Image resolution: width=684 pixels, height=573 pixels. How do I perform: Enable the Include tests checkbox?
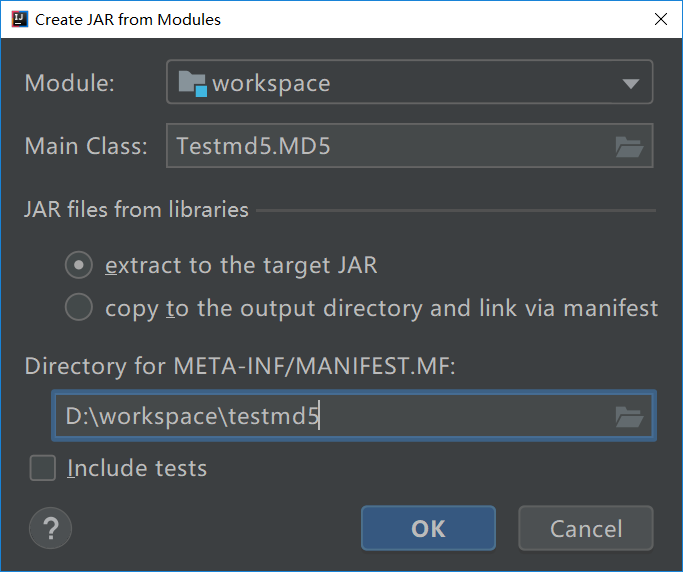[x=43, y=468]
